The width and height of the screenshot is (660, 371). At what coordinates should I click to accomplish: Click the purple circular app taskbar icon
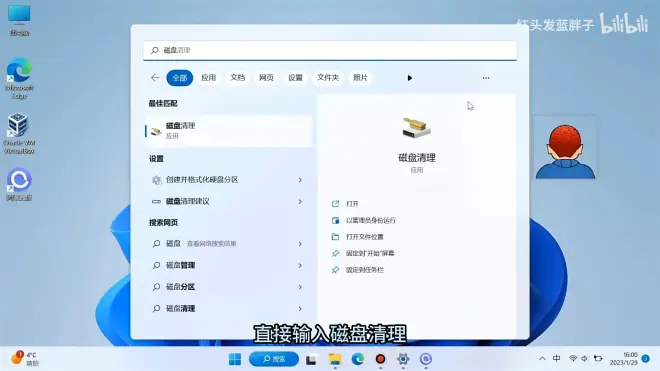click(x=426, y=359)
